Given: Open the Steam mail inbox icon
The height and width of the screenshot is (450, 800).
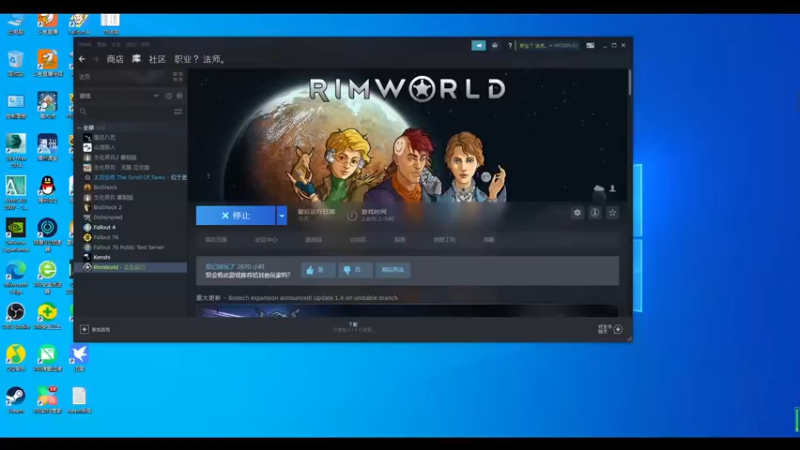Looking at the screenshot, I should 495,45.
